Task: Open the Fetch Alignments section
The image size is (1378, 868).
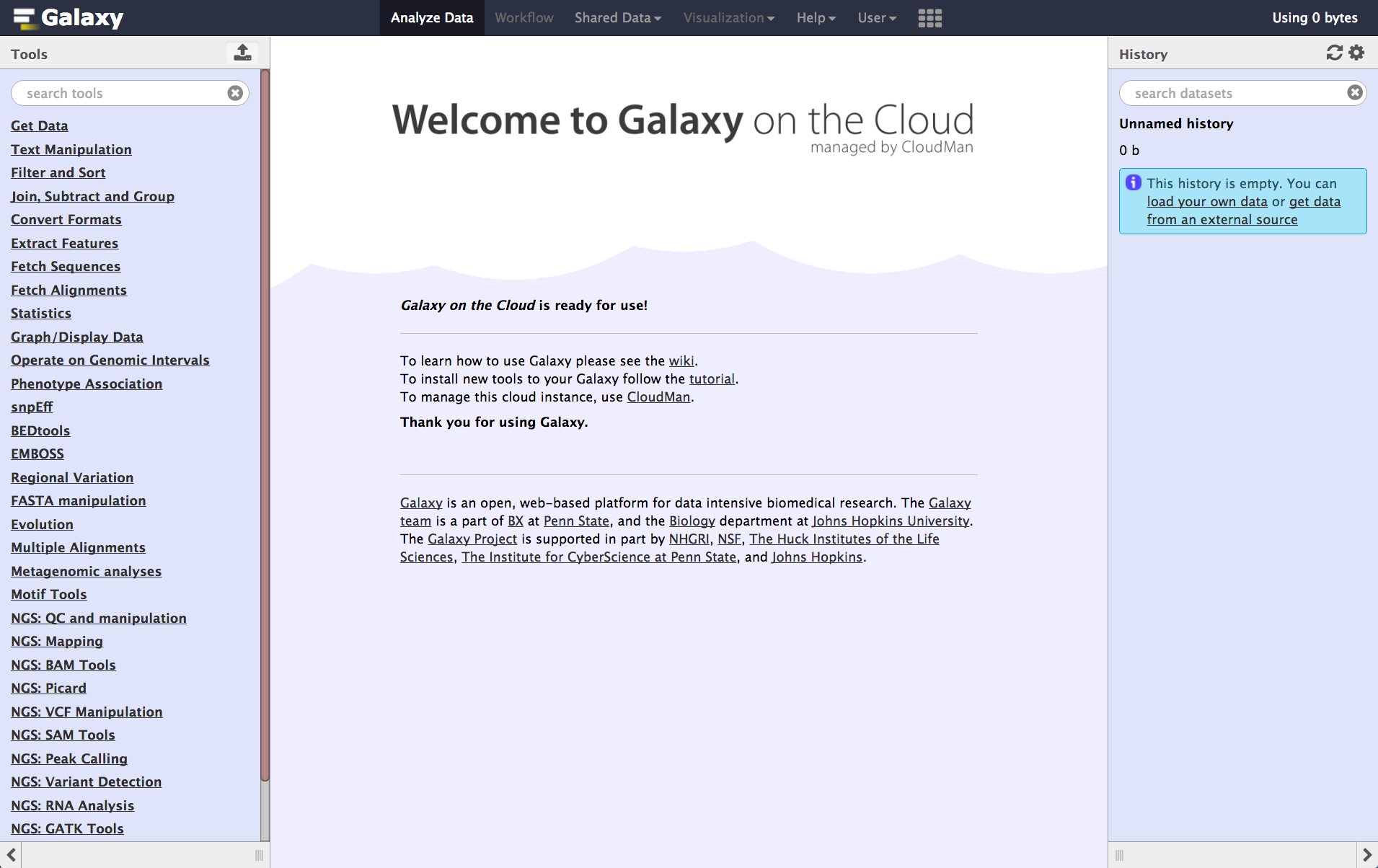Action: tap(69, 290)
